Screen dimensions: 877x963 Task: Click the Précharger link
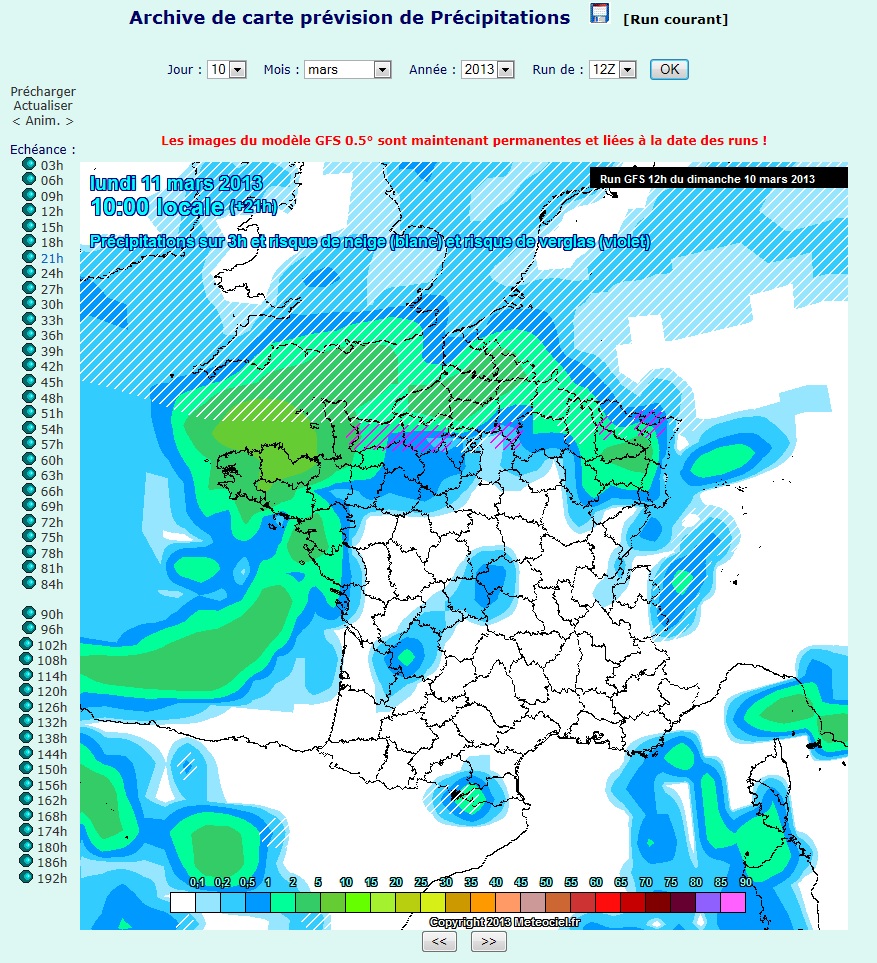43,92
